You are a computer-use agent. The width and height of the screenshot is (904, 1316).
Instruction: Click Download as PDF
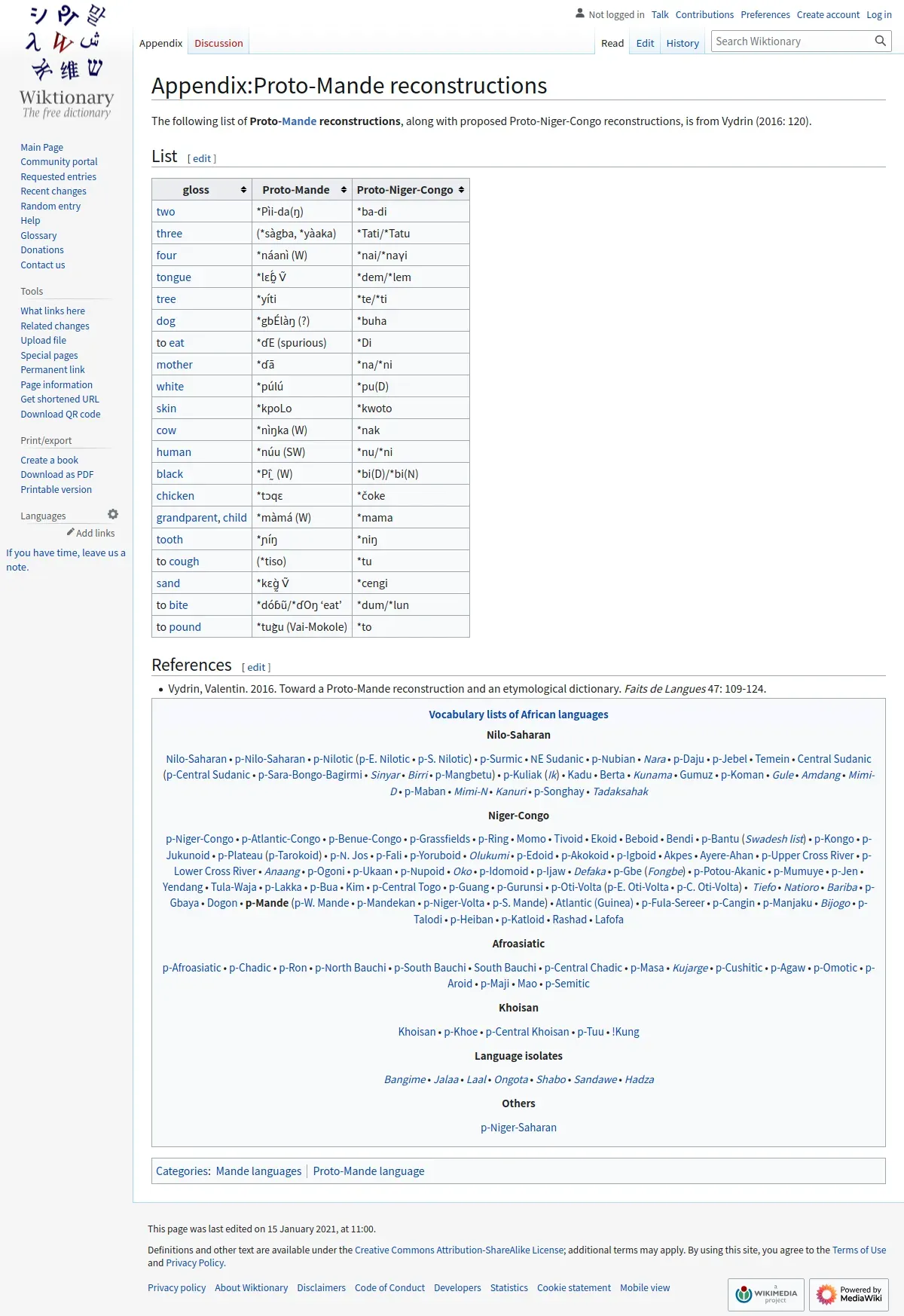(57, 474)
